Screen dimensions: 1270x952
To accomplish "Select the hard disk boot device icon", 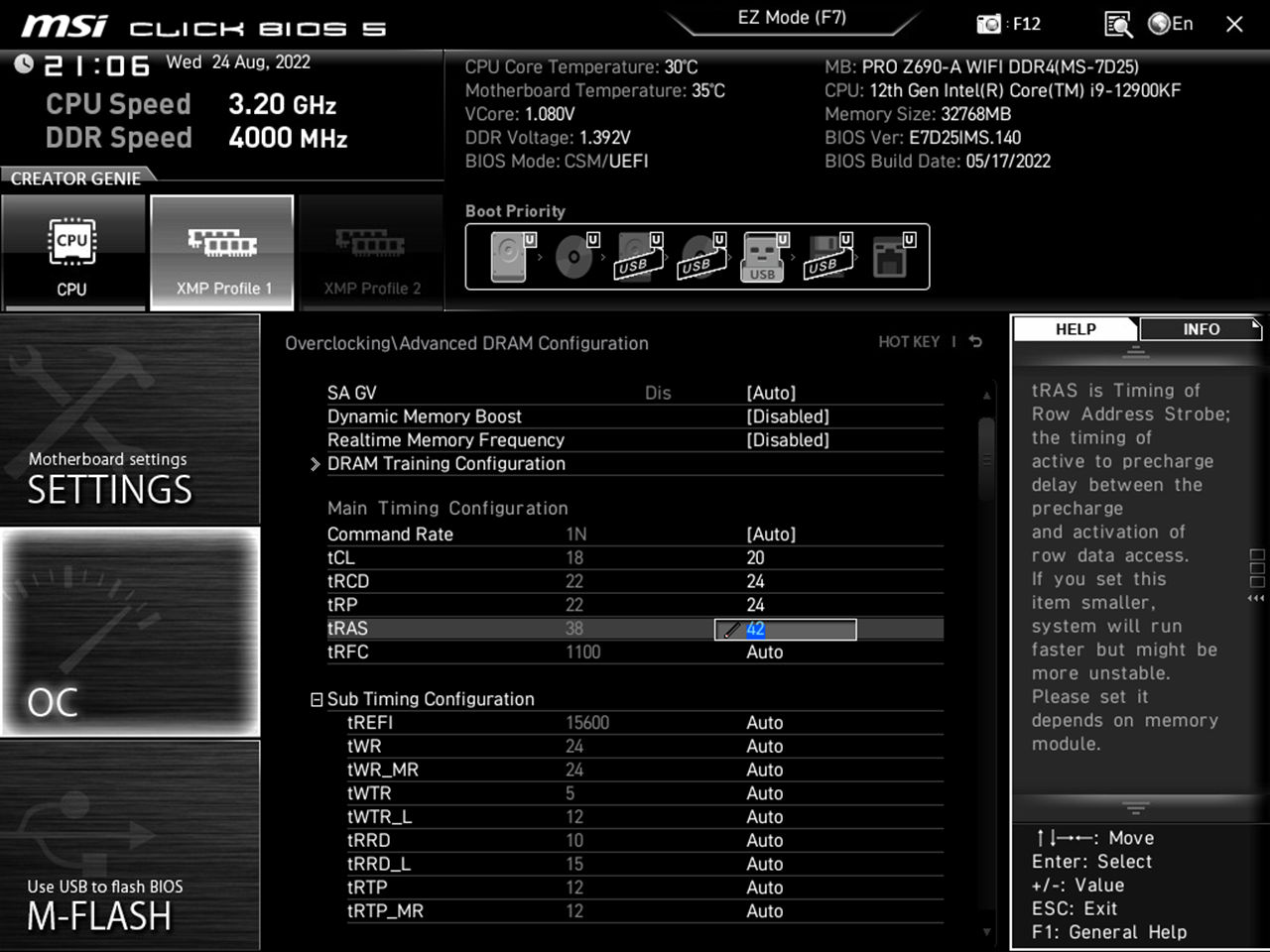I will 509,257.
